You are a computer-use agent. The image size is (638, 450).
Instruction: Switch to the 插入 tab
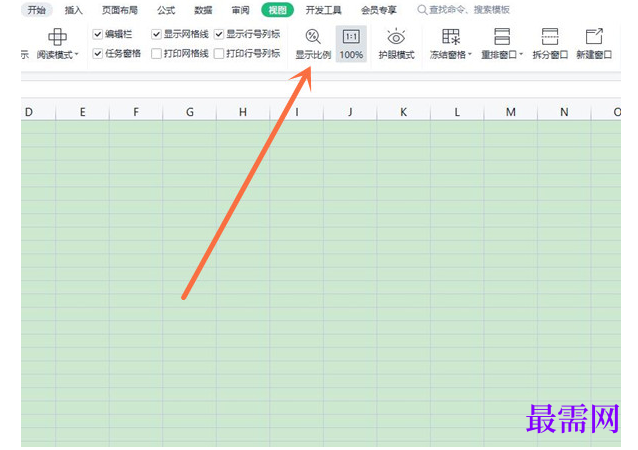74,10
